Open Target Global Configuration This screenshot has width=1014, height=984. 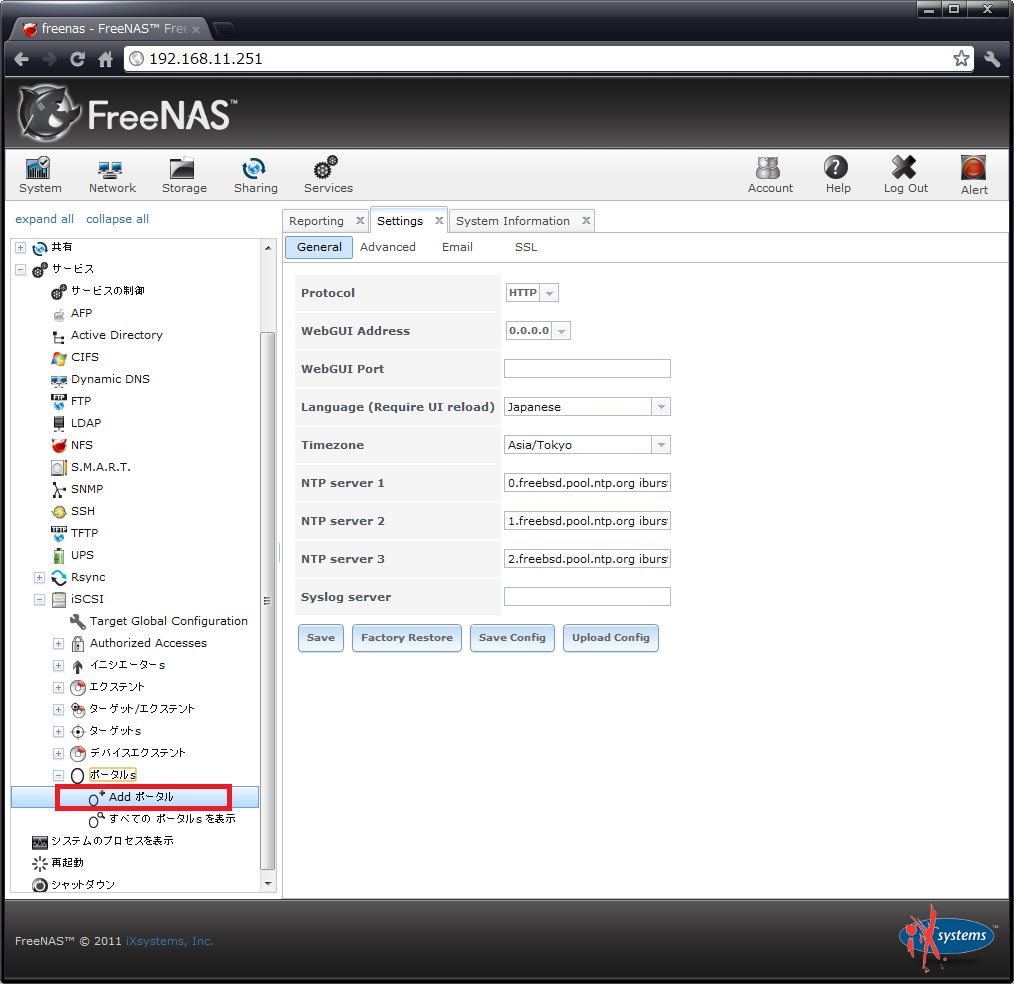168,621
